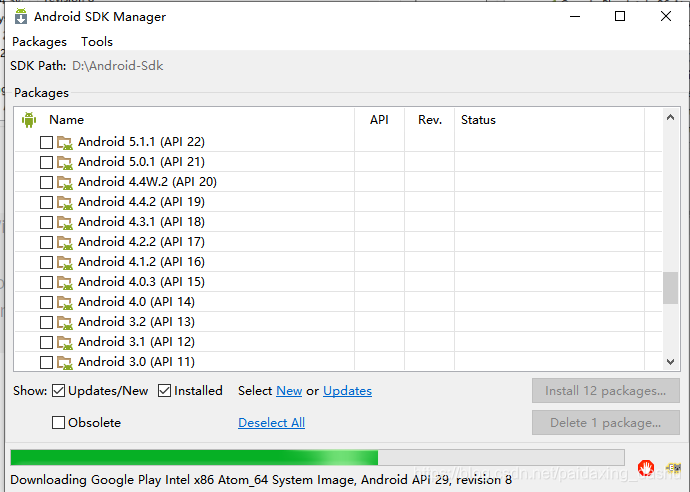Click the scrollbar down arrow in package list
690x492 pixels.
670,362
